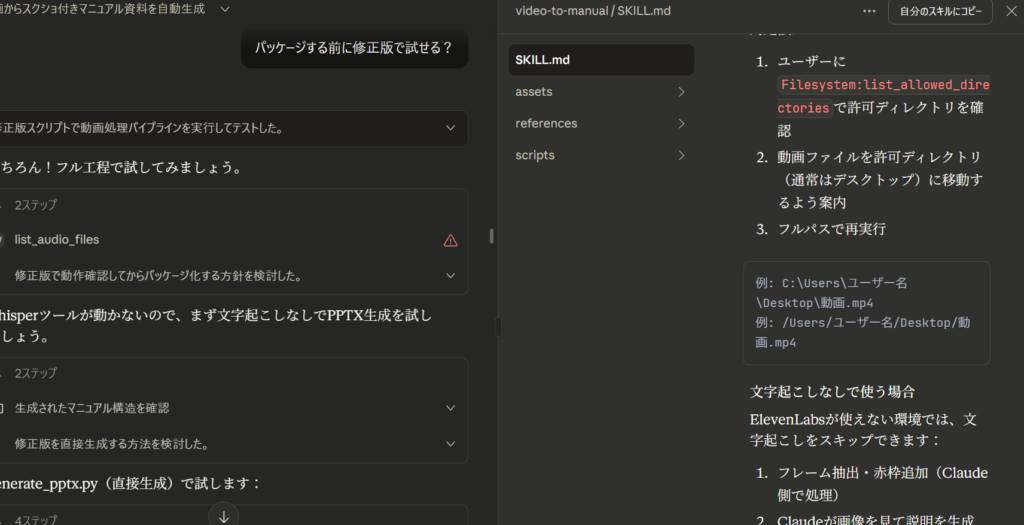Select SKILL.md in the file list
The width and height of the screenshot is (1024, 525).
(x=600, y=60)
